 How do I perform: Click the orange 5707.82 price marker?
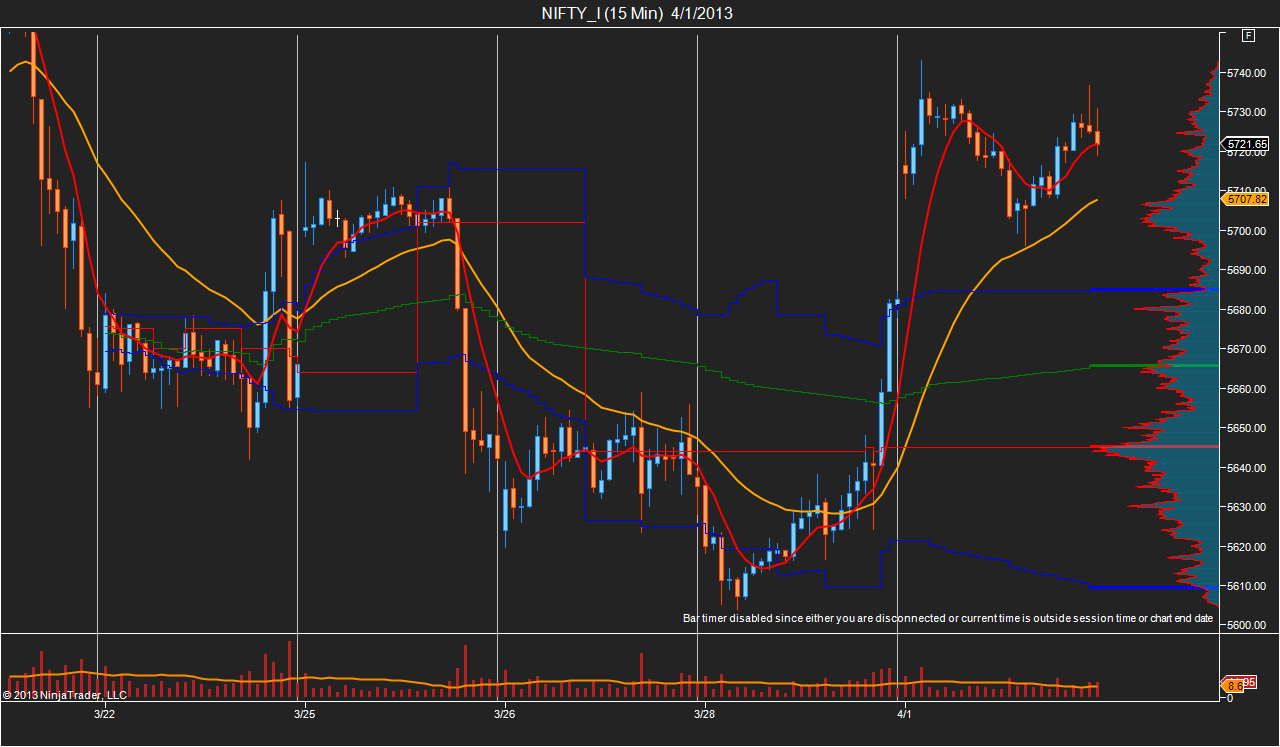[x=1247, y=199]
